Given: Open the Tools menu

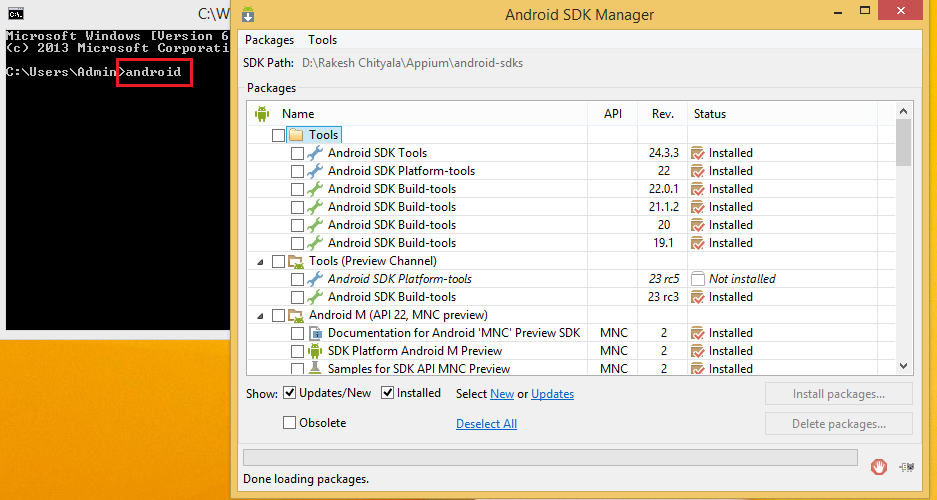Looking at the screenshot, I should (x=323, y=39).
